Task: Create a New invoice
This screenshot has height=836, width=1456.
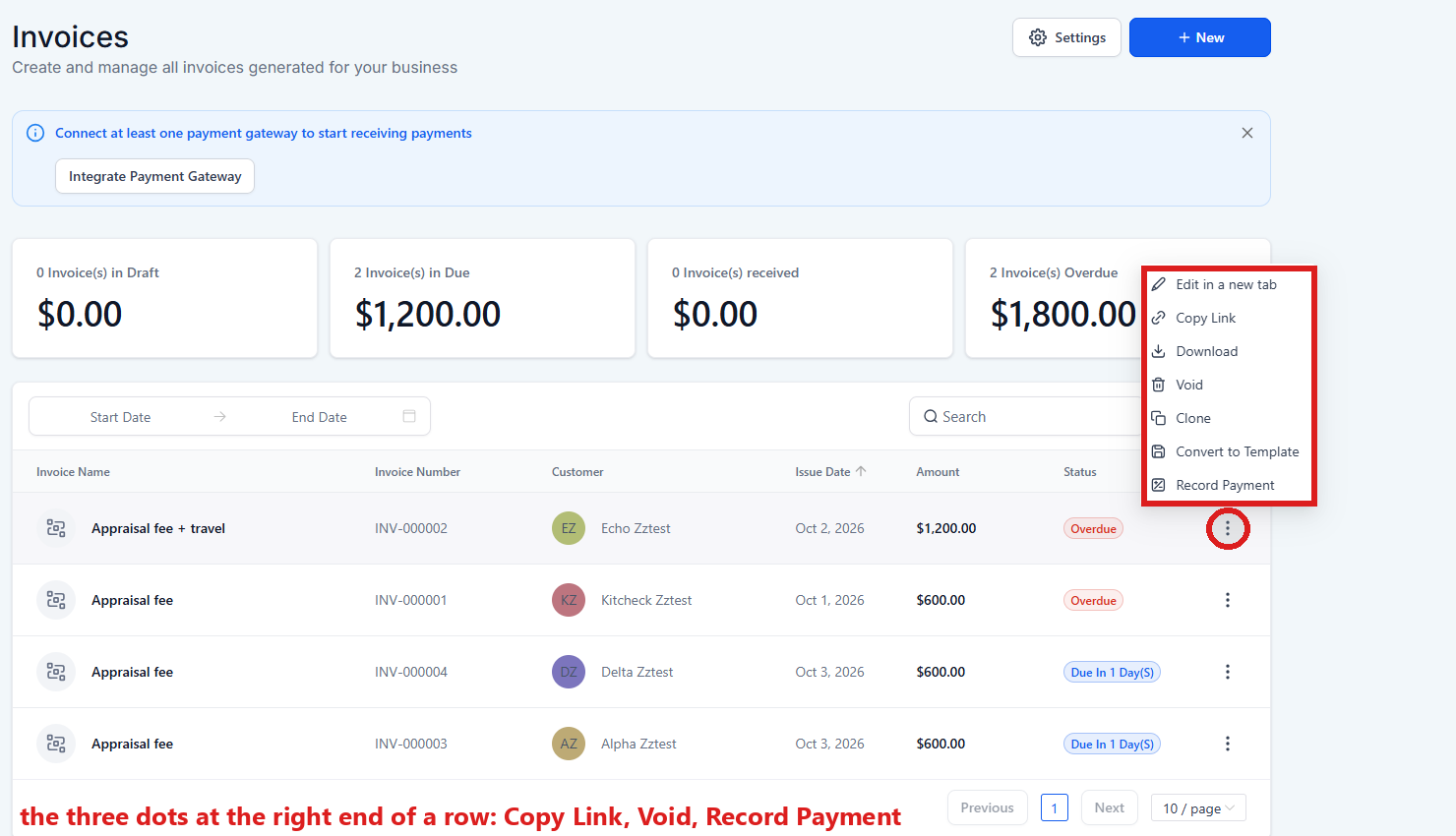Action: (1200, 37)
